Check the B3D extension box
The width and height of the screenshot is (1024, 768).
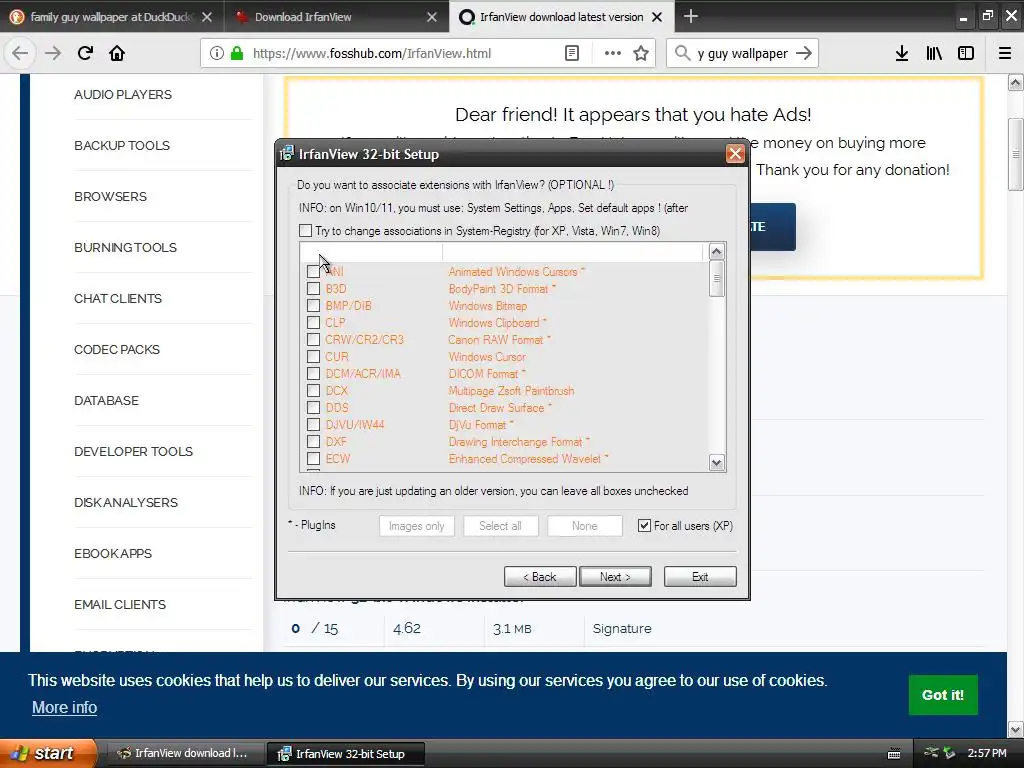coord(313,289)
